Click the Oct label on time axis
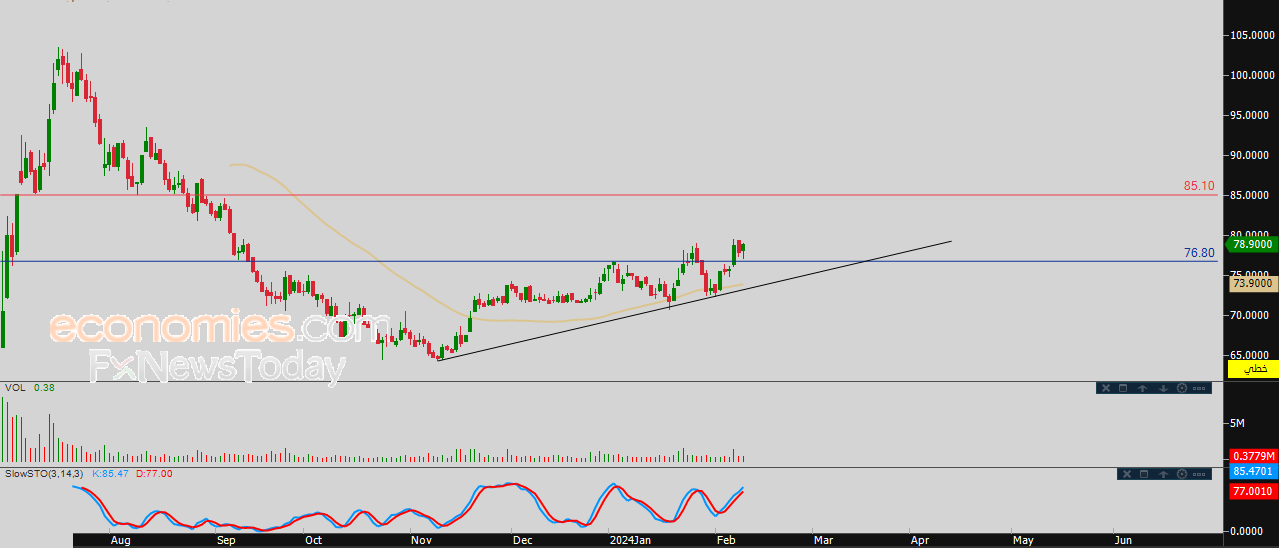This screenshot has width=1279, height=548. [x=314, y=540]
